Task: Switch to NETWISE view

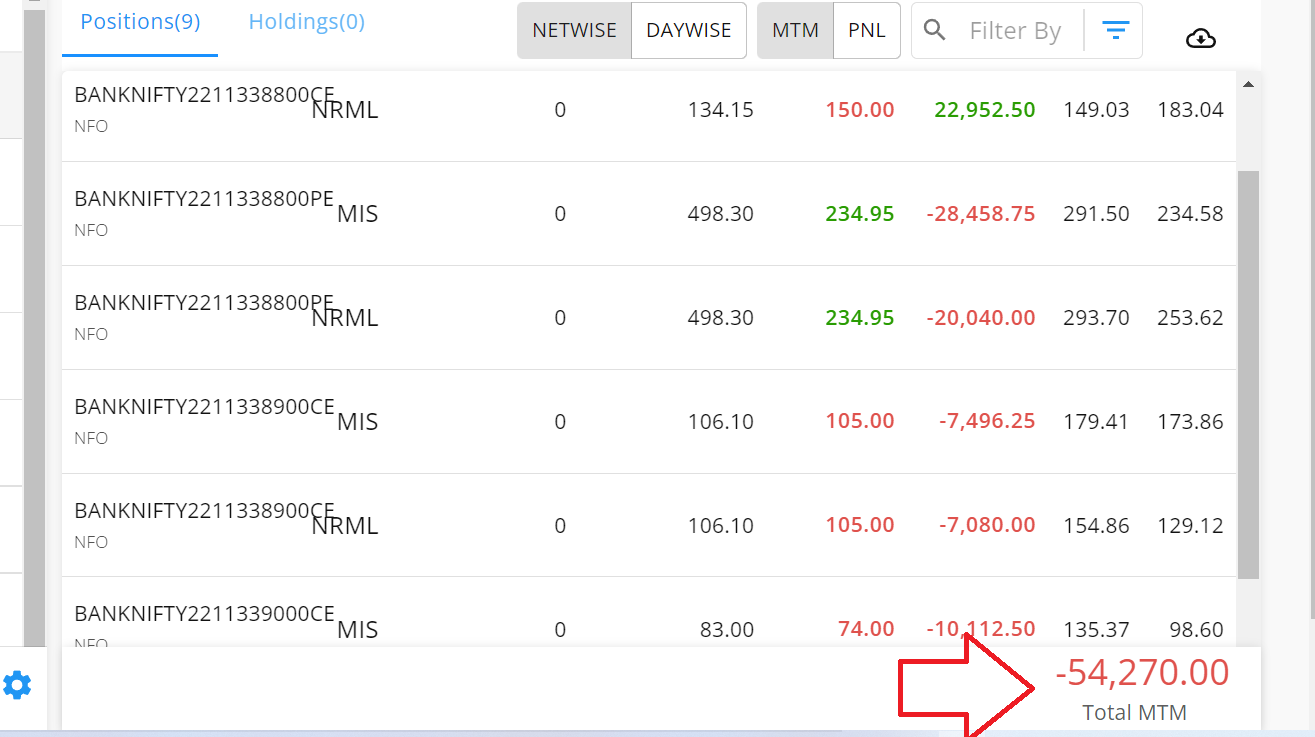Action: pyautogui.click(x=574, y=31)
